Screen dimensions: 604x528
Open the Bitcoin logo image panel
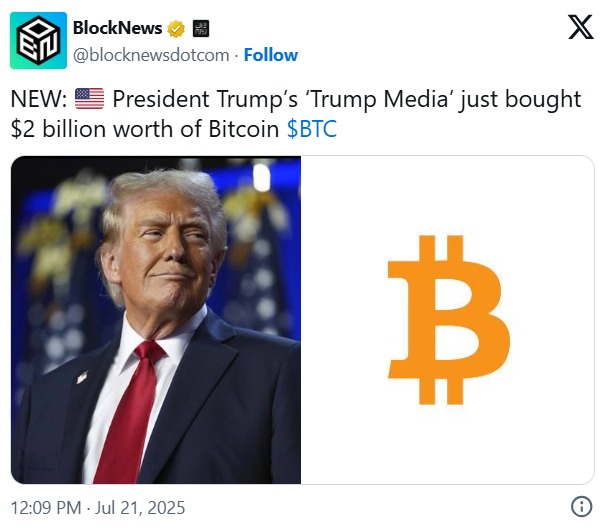(448, 320)
